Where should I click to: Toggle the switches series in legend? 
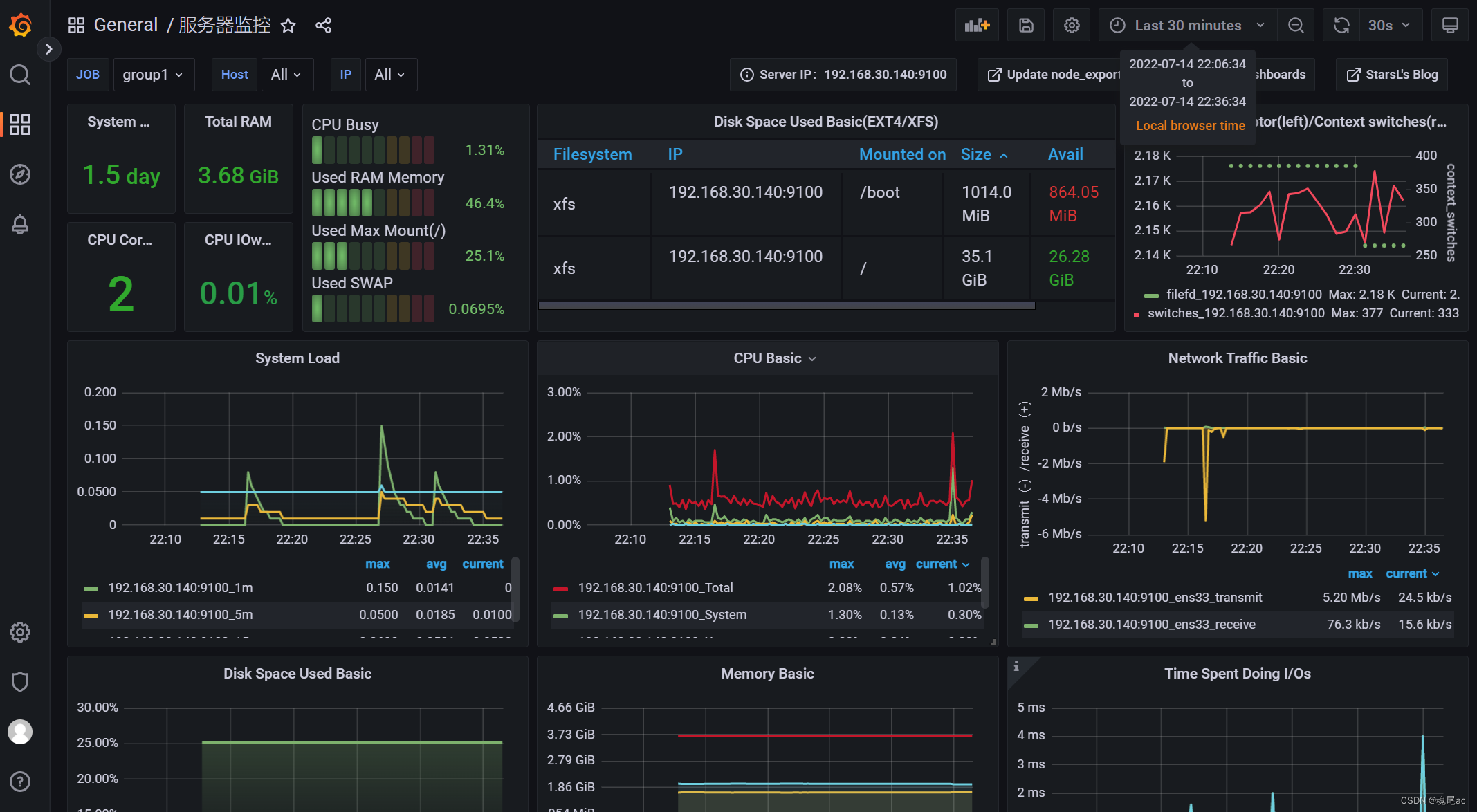click(1236, 313)
